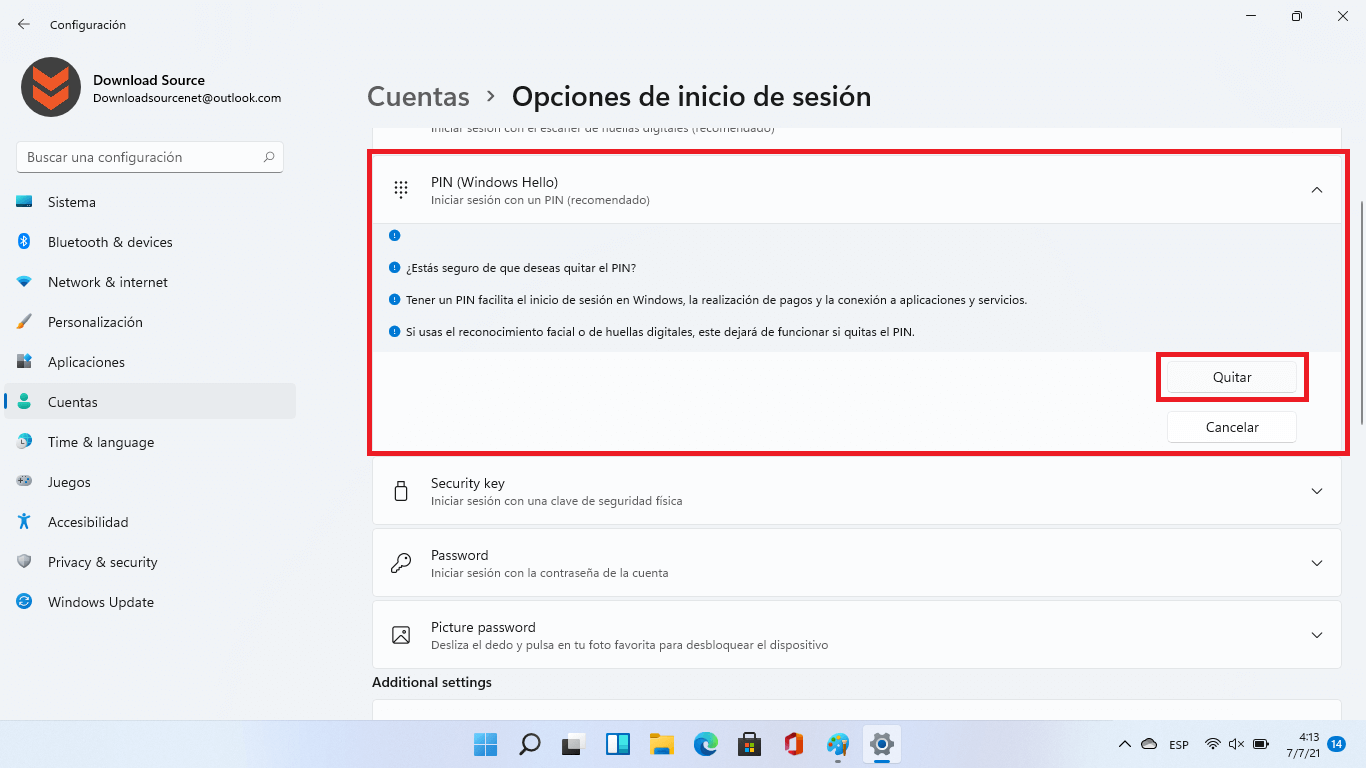Open File Explorer from the taskbar
The height and width of the screenshot is (768, 1366).
(661, 744)
